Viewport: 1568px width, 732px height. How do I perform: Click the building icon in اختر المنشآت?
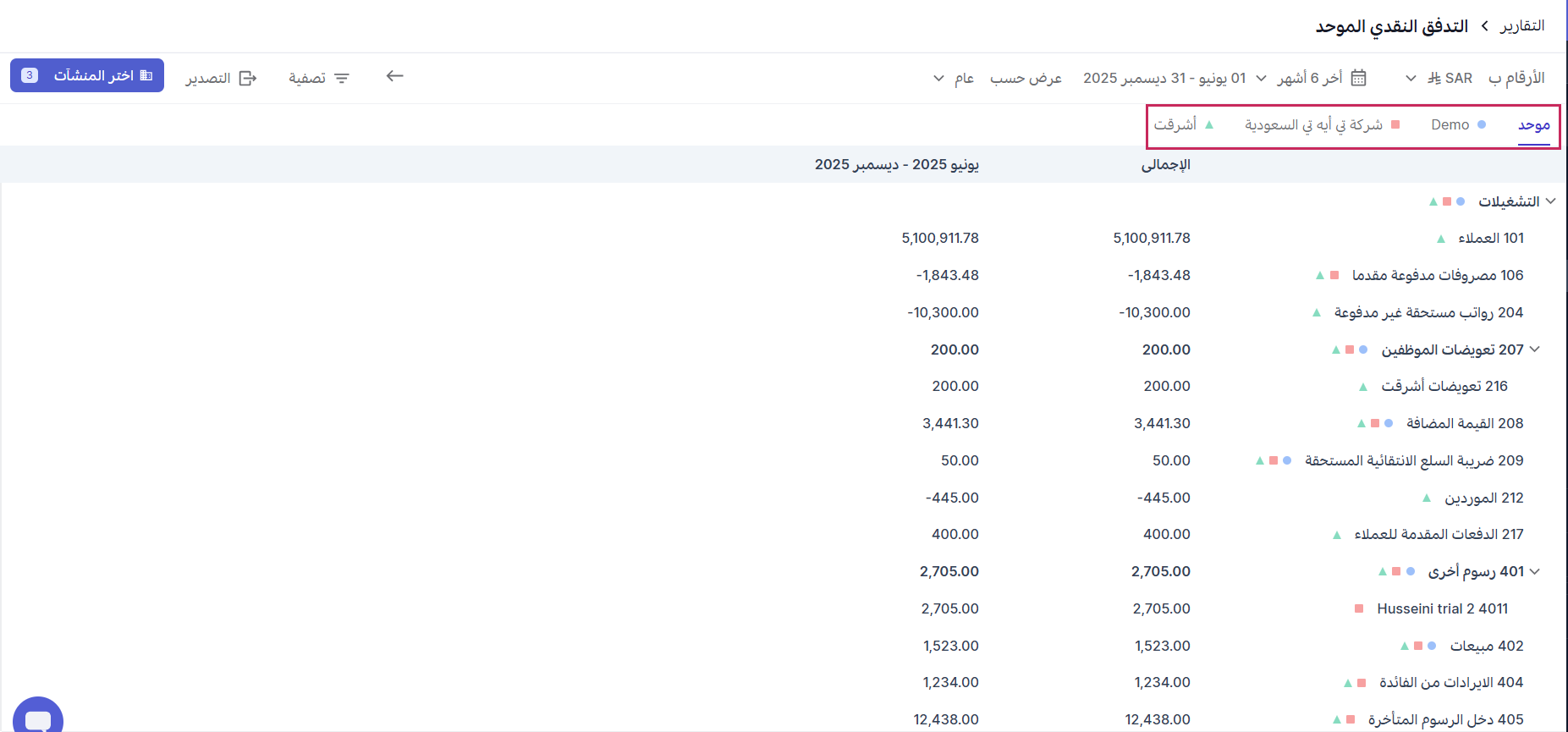tap(146, 75)
